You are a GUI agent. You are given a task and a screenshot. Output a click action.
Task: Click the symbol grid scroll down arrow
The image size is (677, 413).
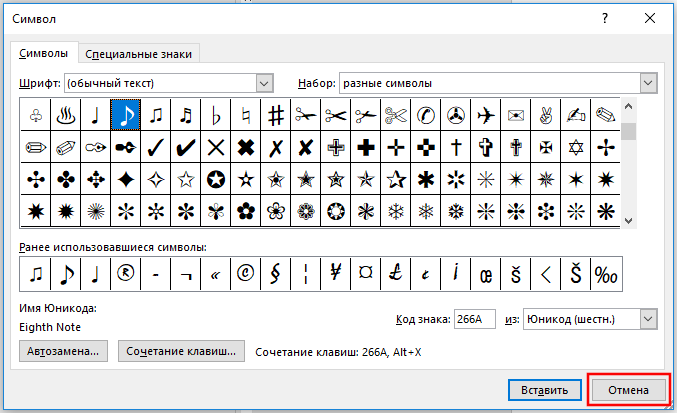click(628, 221)
